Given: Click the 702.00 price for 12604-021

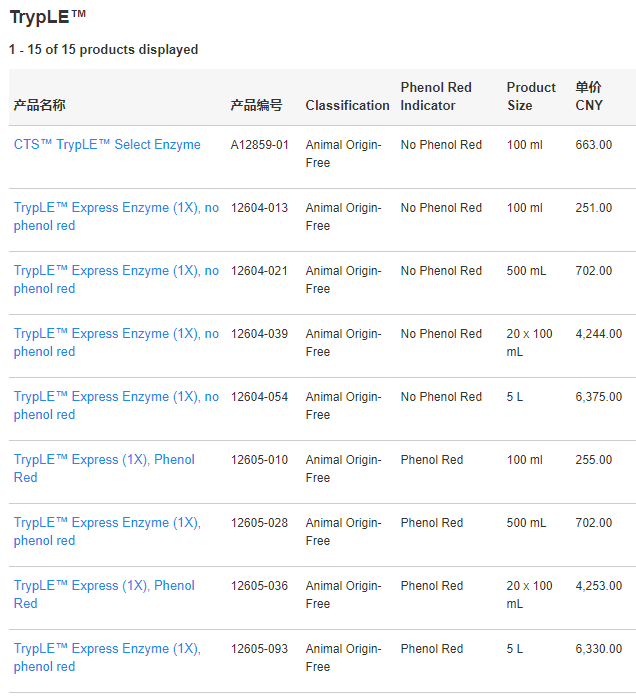Looking at the screenshot, I should pyautogui.click(x=593, y=271).
